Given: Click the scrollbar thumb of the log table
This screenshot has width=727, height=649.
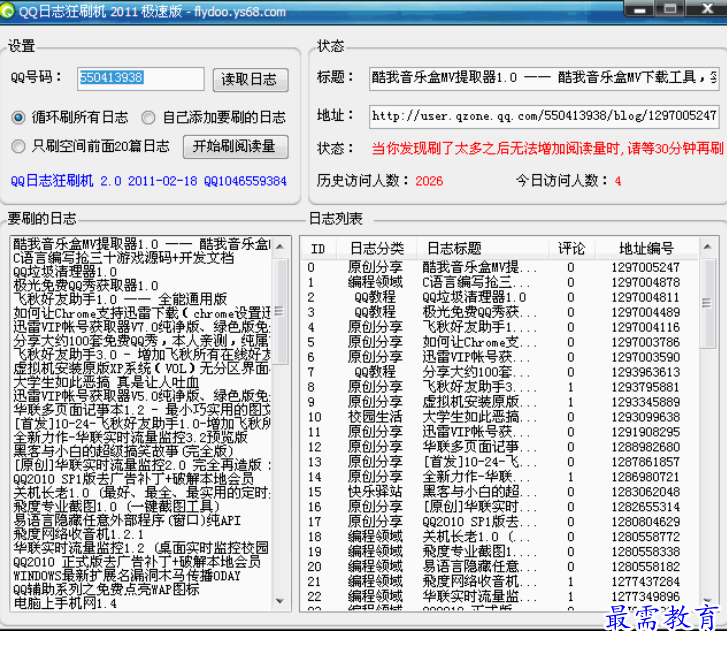Looking at the screenshot, I should coord(707,303).
